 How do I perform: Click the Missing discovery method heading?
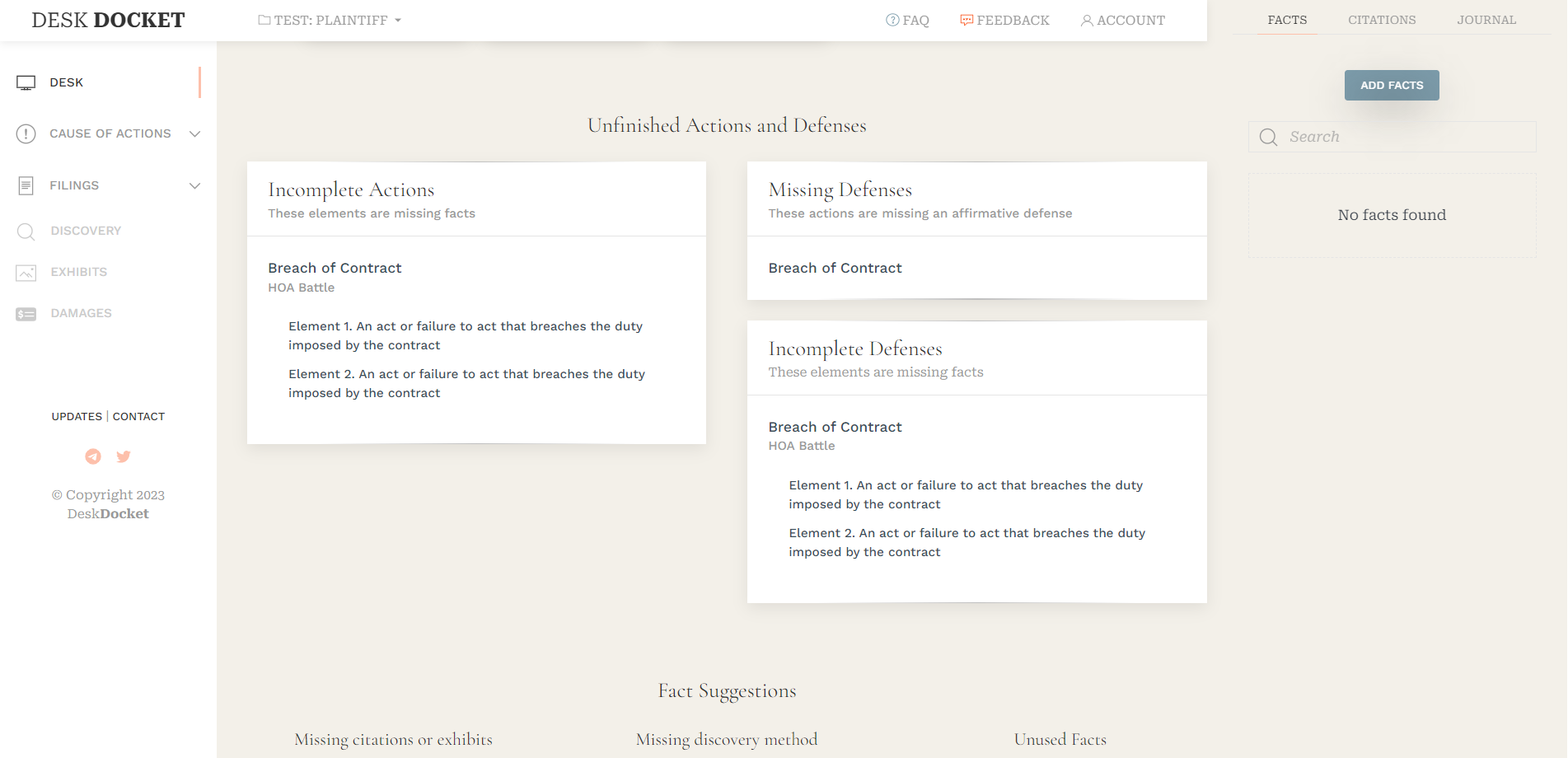coord(727,740)
